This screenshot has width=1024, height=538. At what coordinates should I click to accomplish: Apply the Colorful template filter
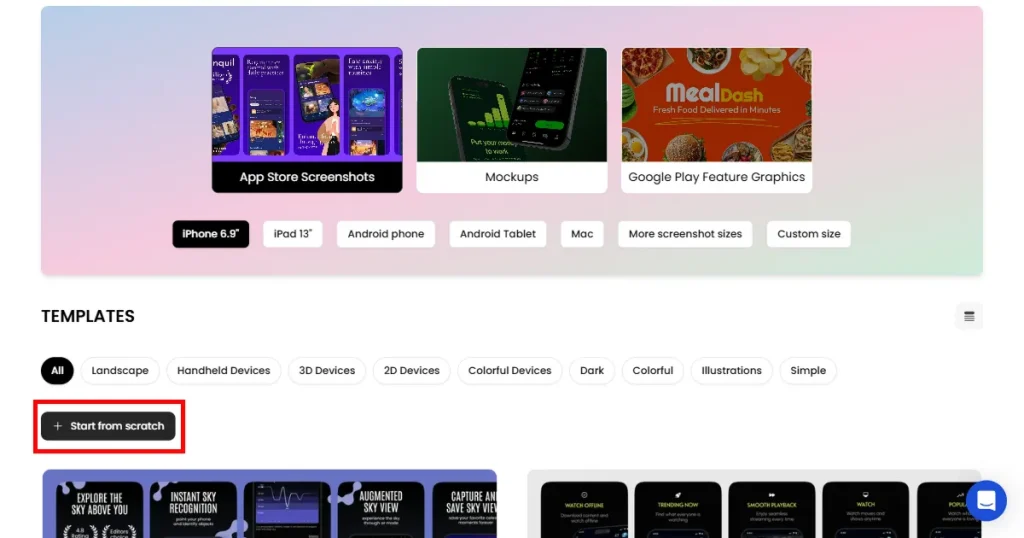point(652,371)
